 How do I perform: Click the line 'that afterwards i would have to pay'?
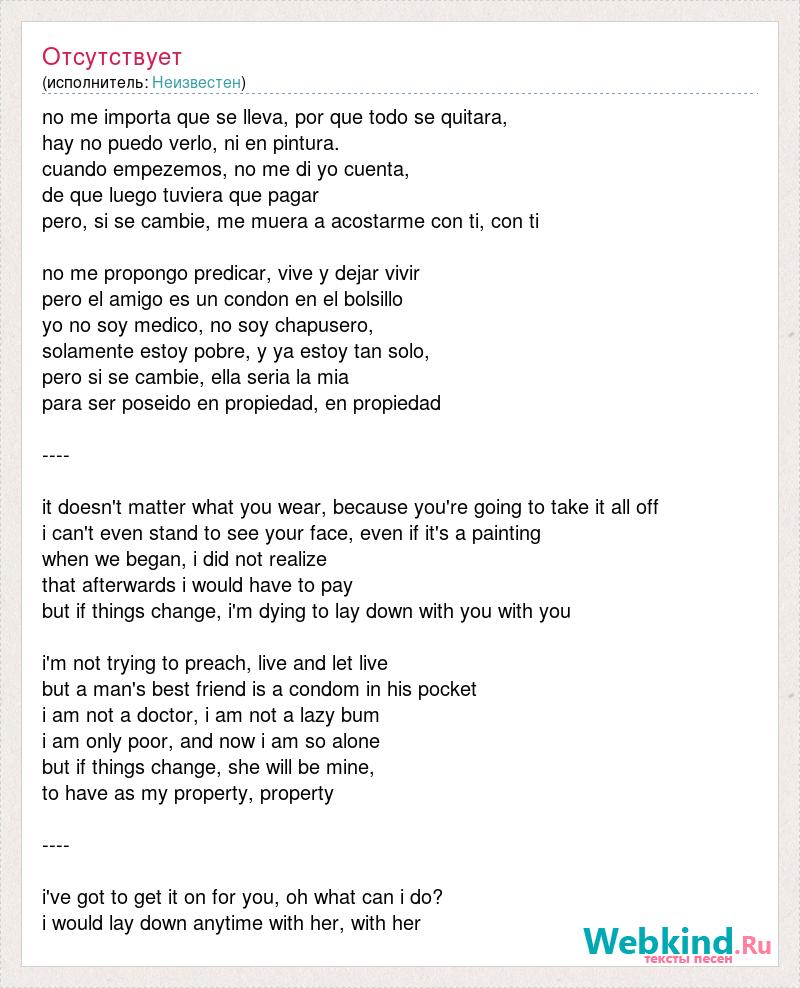click(197, 585)
